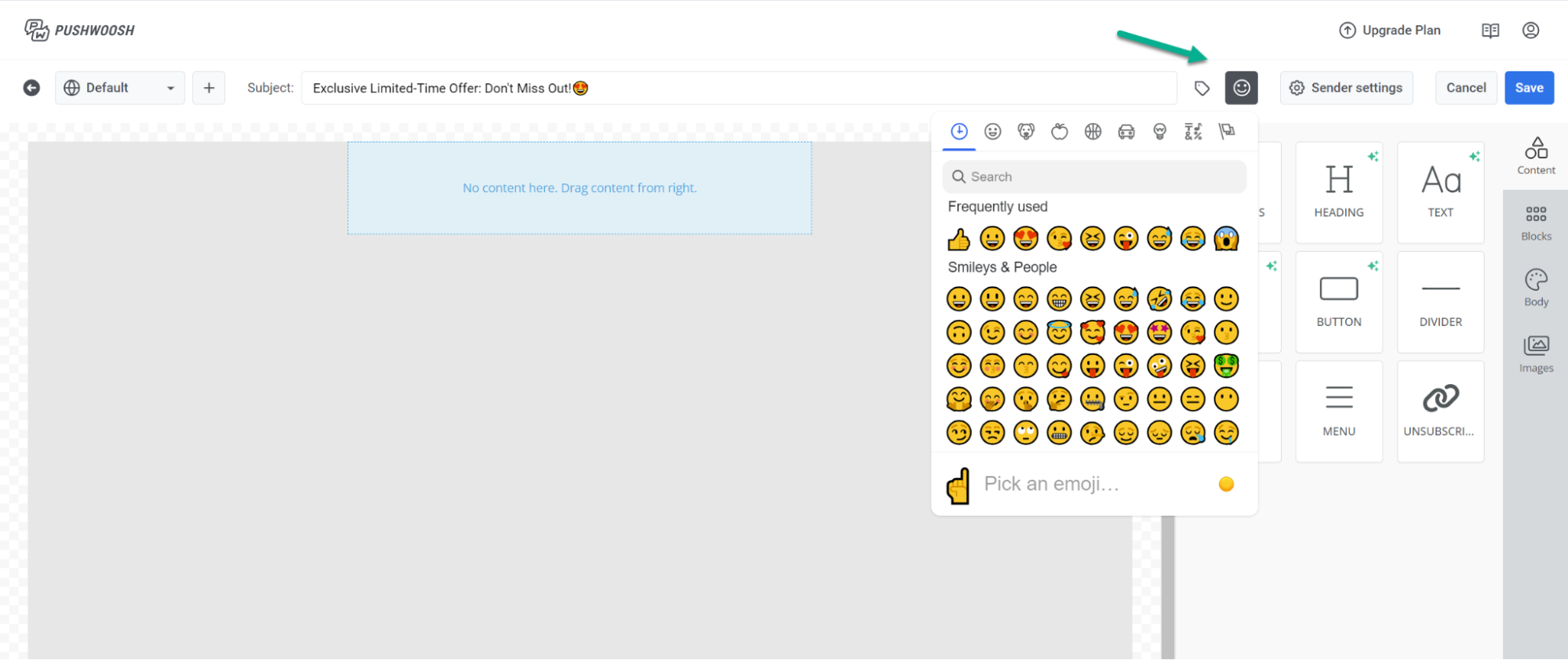This screenshot has width=1568, height=660.
Task: Save the email template
Action: 1529,88
